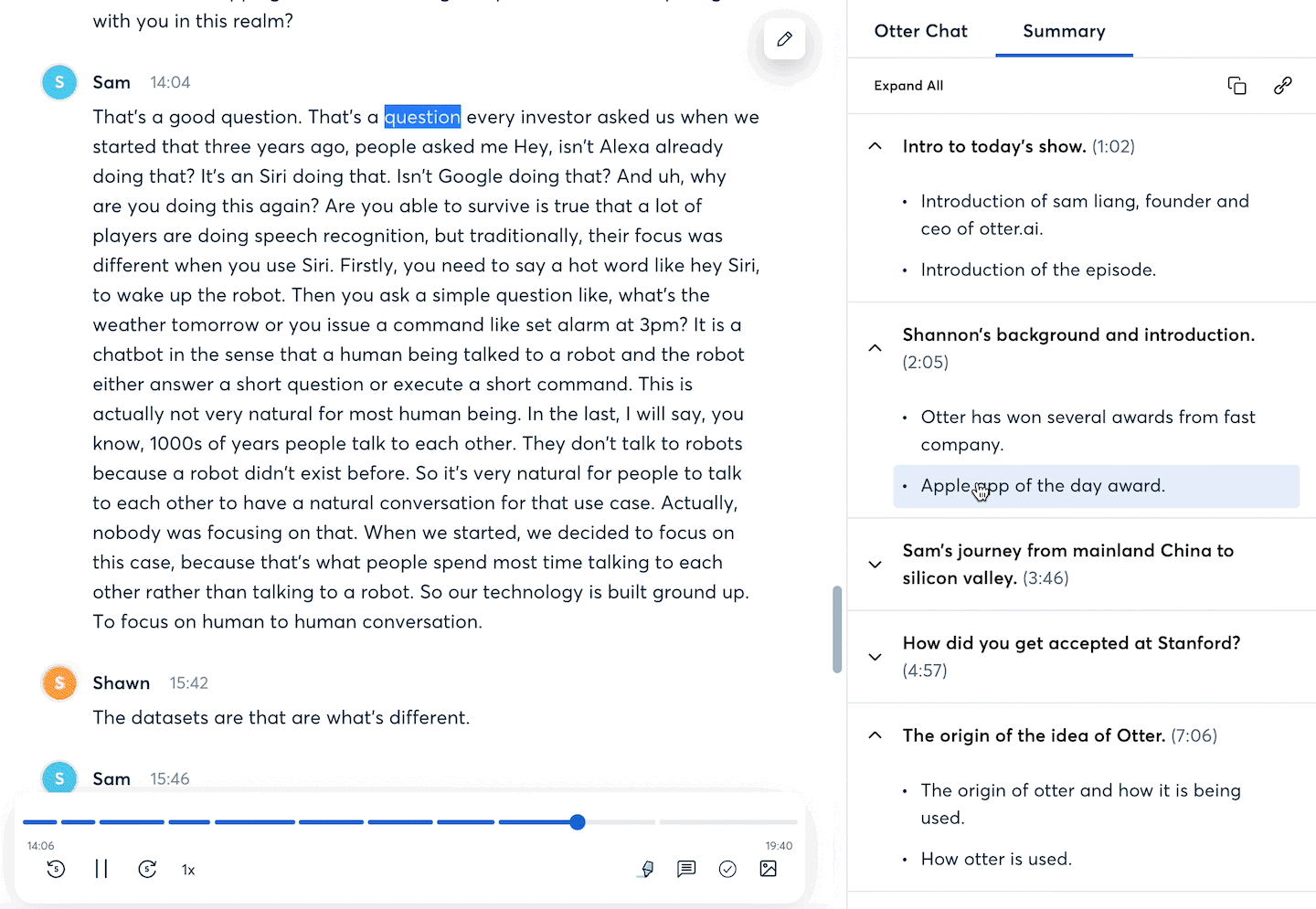This screenshot has width=1316, height=909.
Task: Click the action item checkmark icon
Action: pos(727,869)
